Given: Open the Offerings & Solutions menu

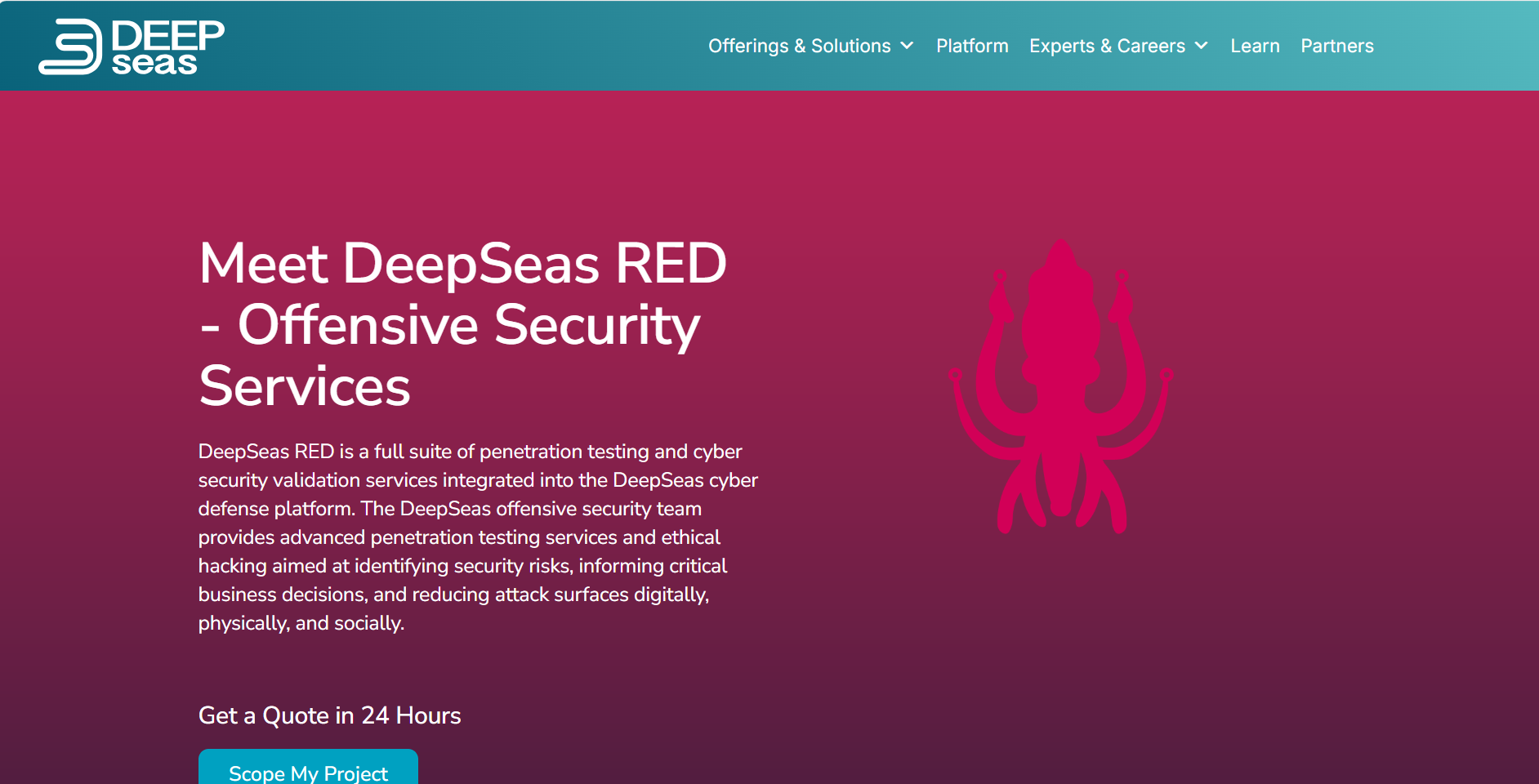Looking at the screenshot, I should pyautogui.click(x=799, y=46).
